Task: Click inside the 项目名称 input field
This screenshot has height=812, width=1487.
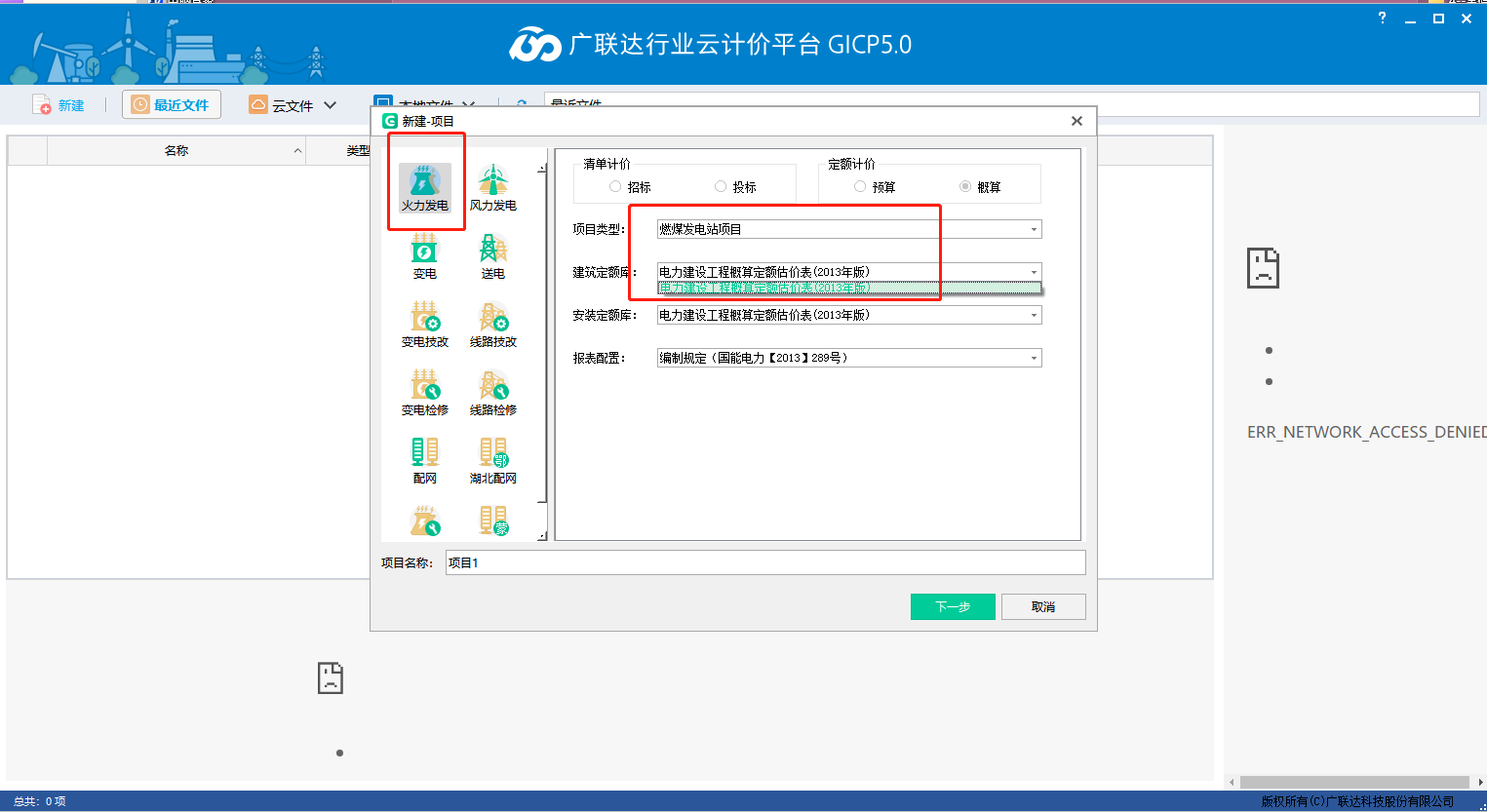Action: tap(683, 561)
